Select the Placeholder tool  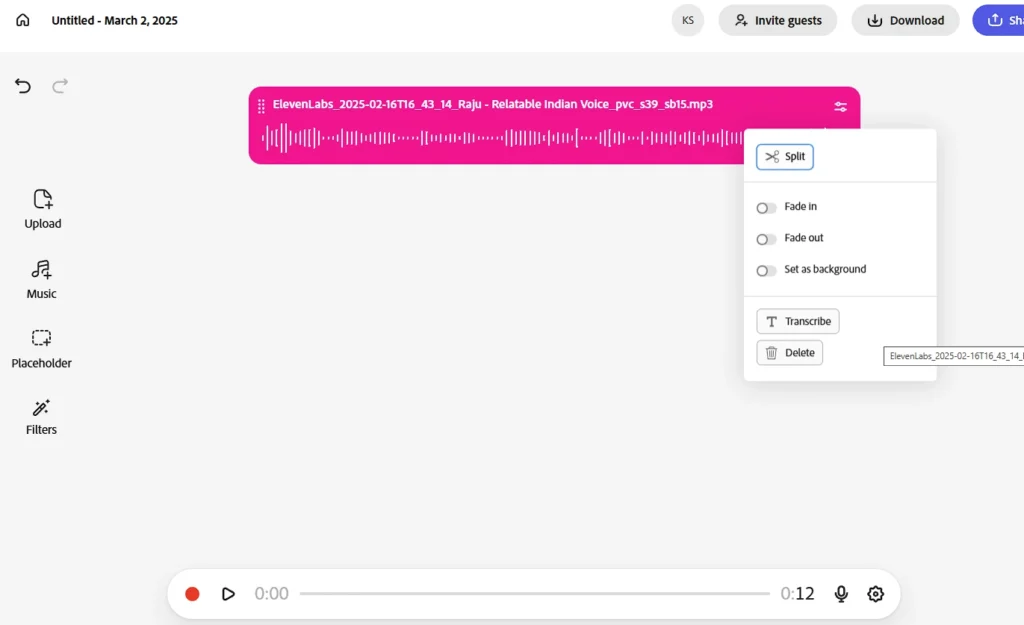click(x=41, y=348)
